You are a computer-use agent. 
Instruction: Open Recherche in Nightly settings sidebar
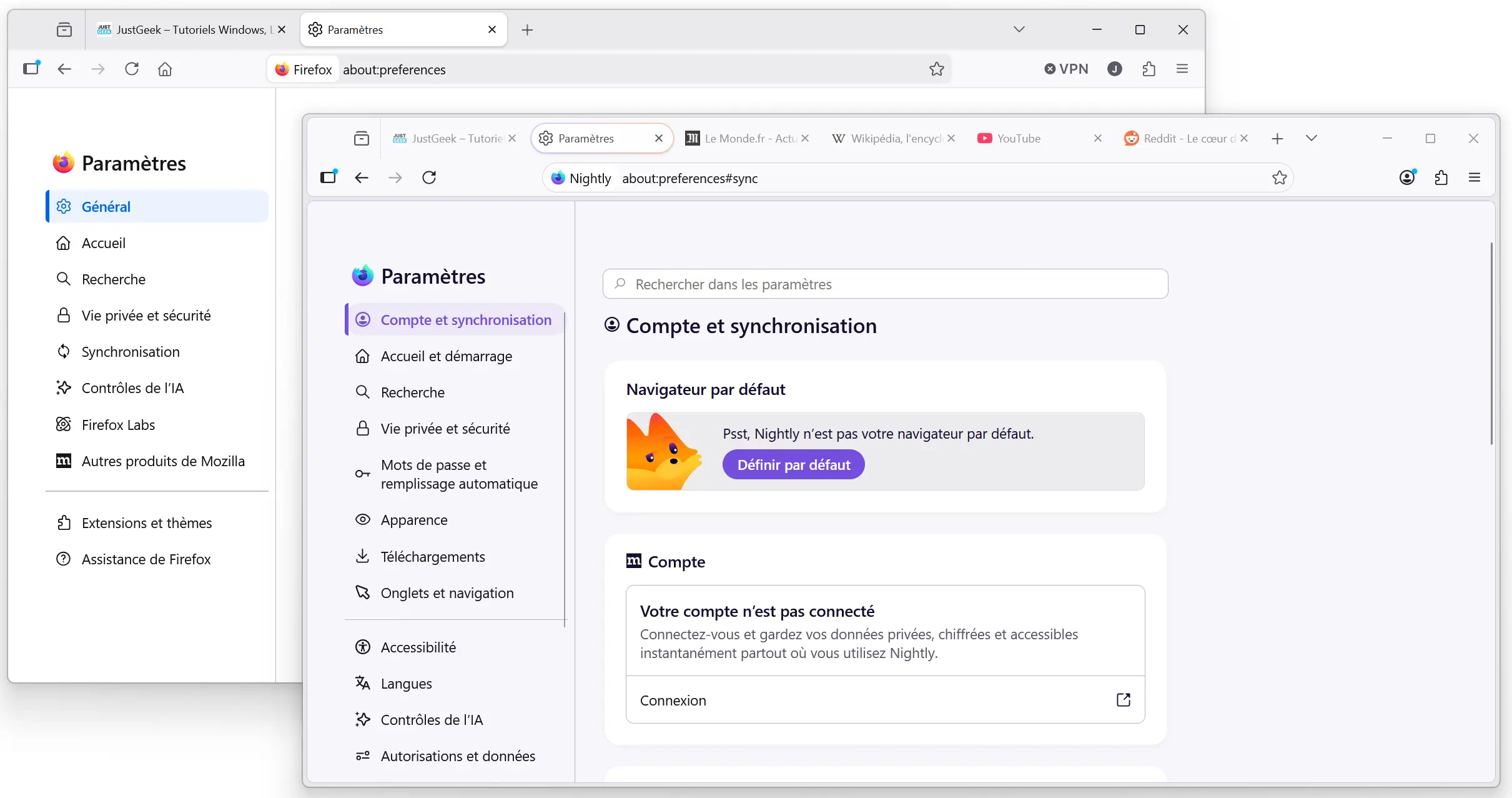455,392
